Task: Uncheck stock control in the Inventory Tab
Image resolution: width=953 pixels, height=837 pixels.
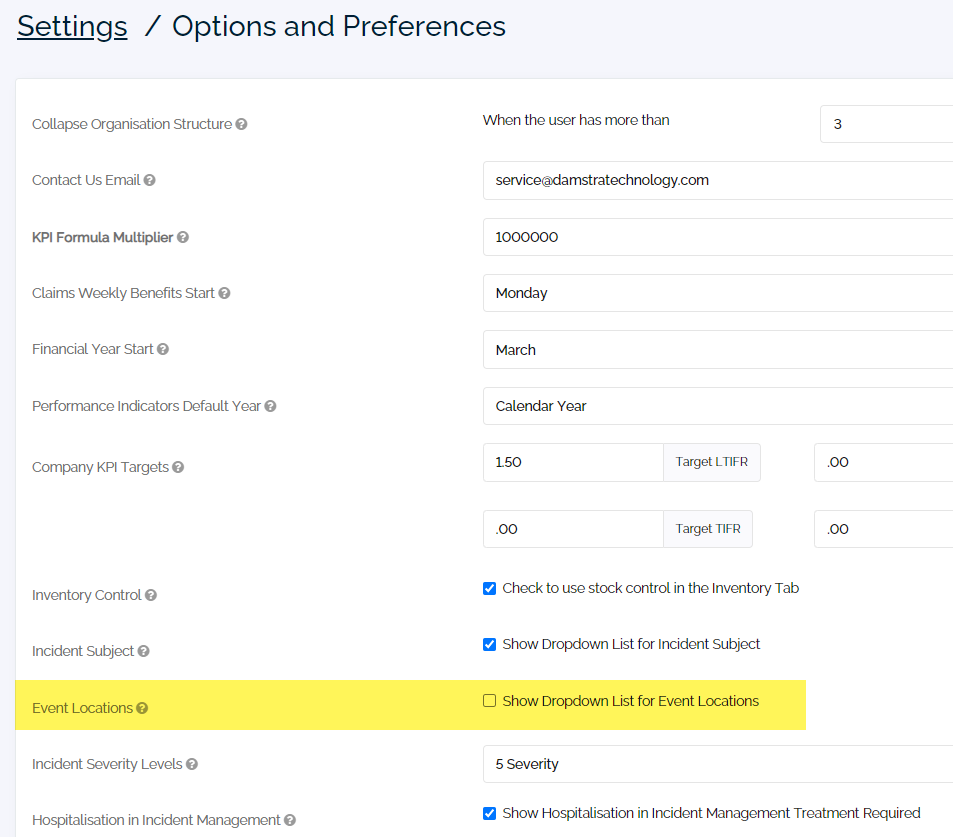Action: 489,588
